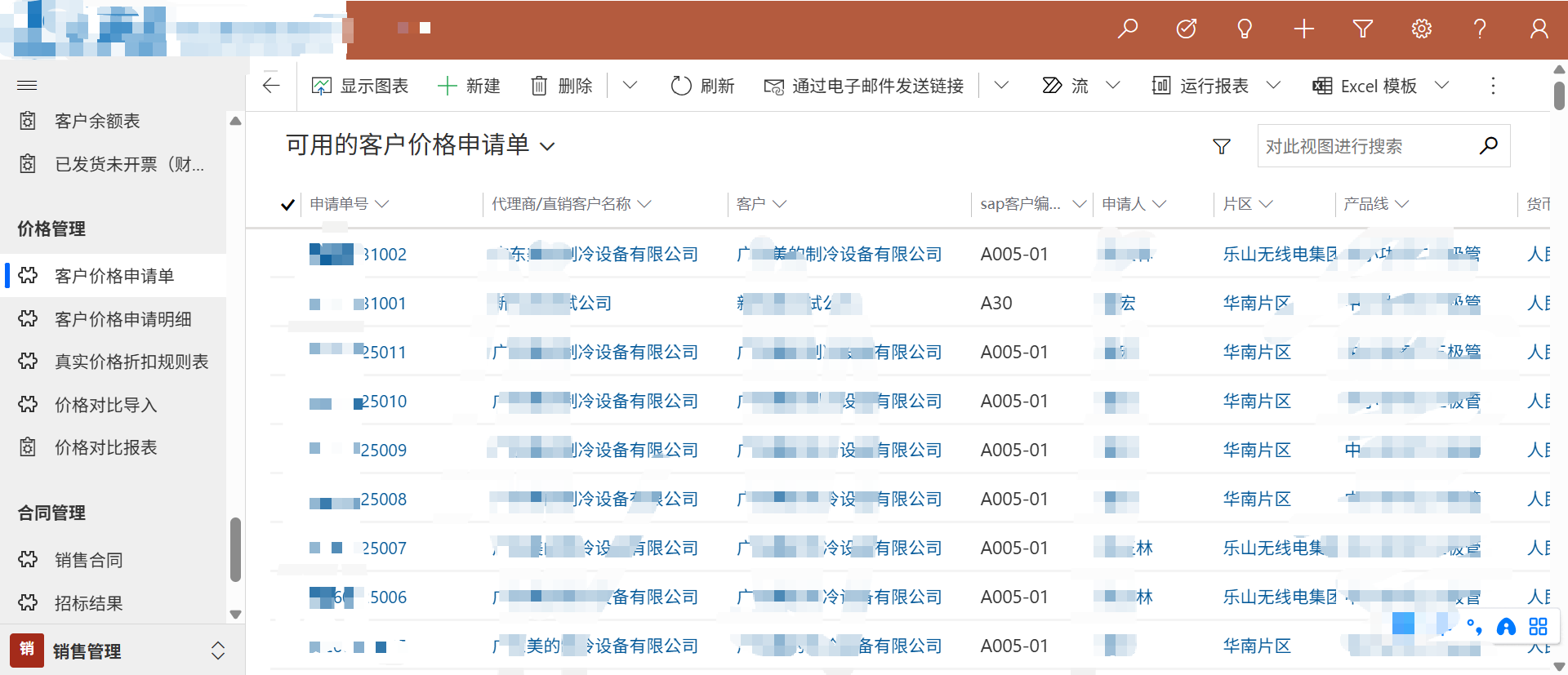The width and height of the screenshot is (1568, 675).
Task: Expand the 运行报表 dropdown arrow
Action: click(1273, 86)
